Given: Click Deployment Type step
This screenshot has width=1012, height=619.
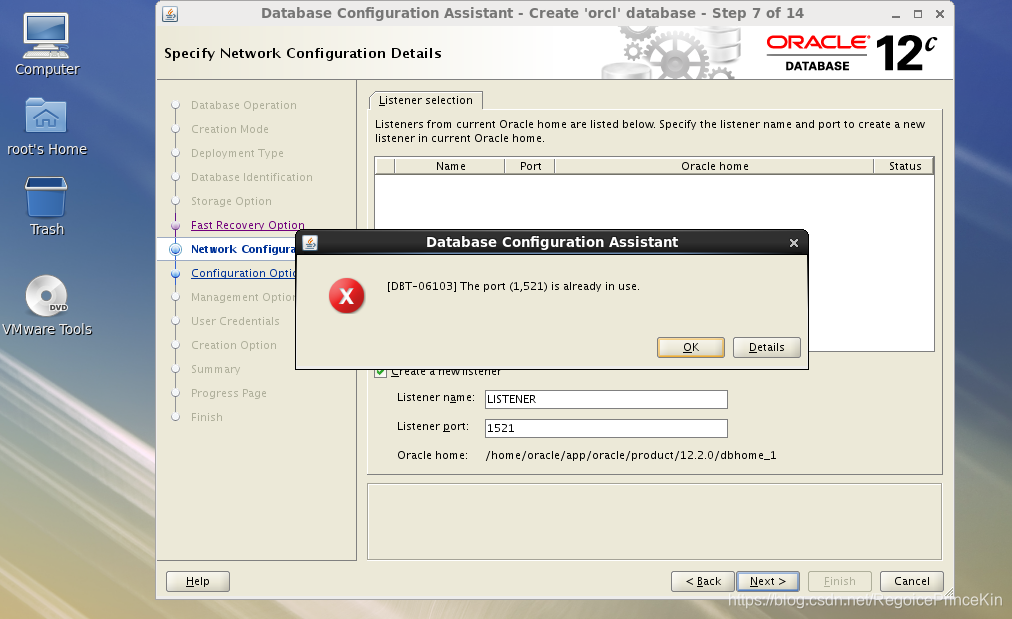Looking at the screenshot, I should tap(237, 153).
